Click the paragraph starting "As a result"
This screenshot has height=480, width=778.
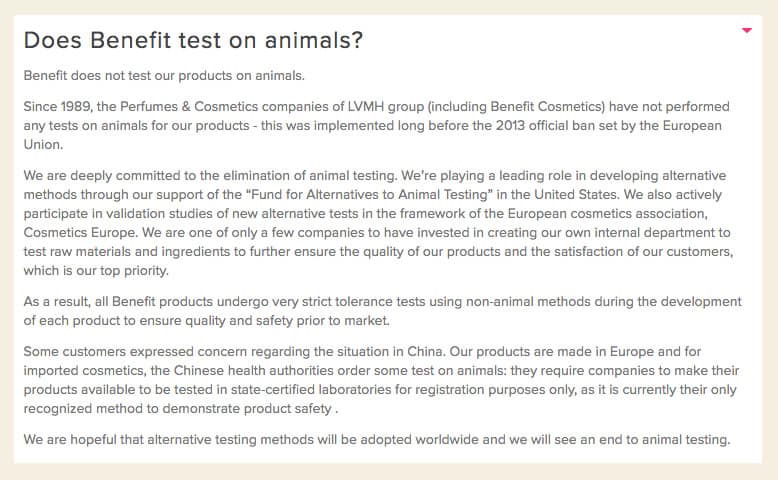382,311
